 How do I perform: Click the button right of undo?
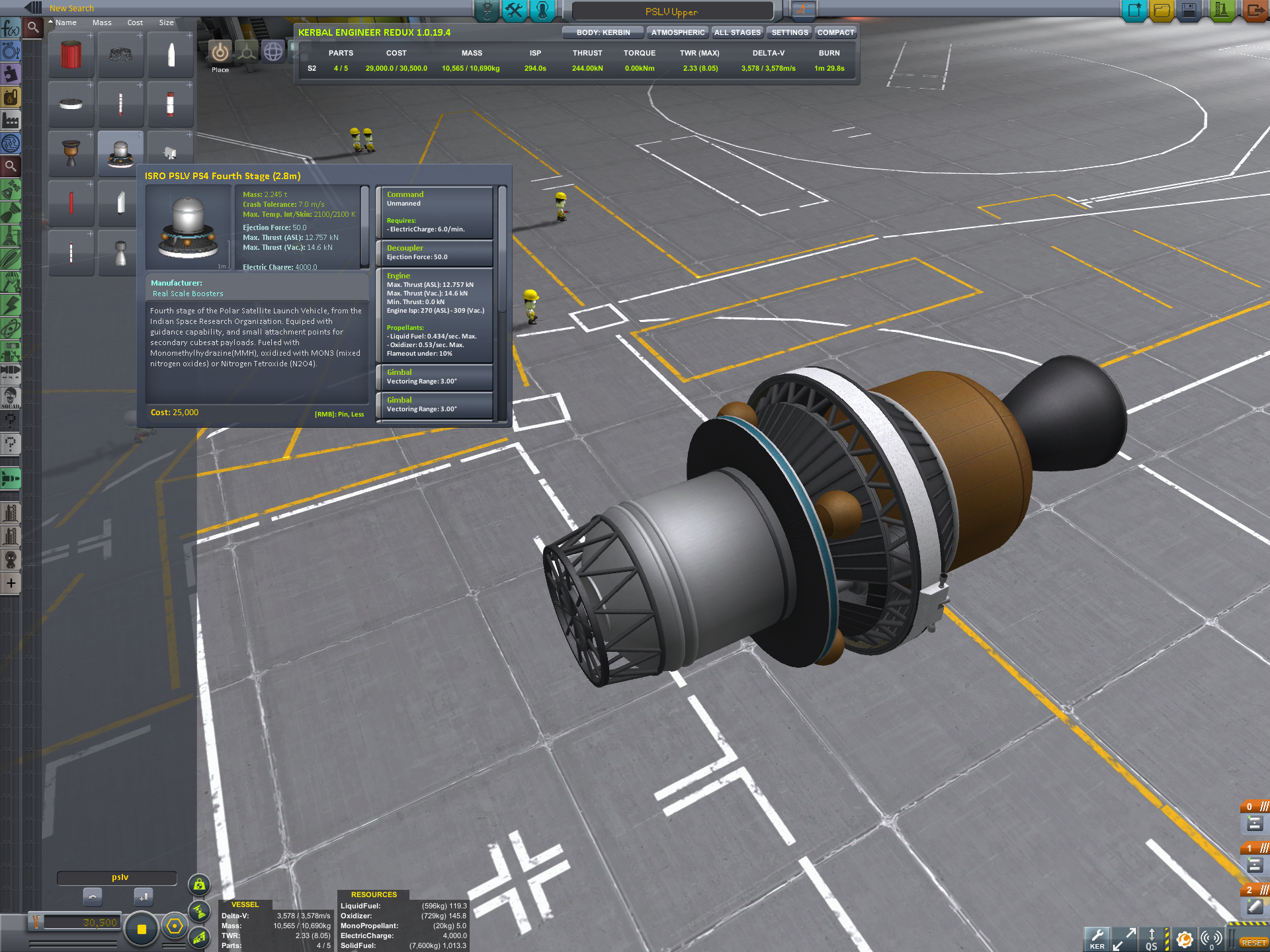point(144,897)
